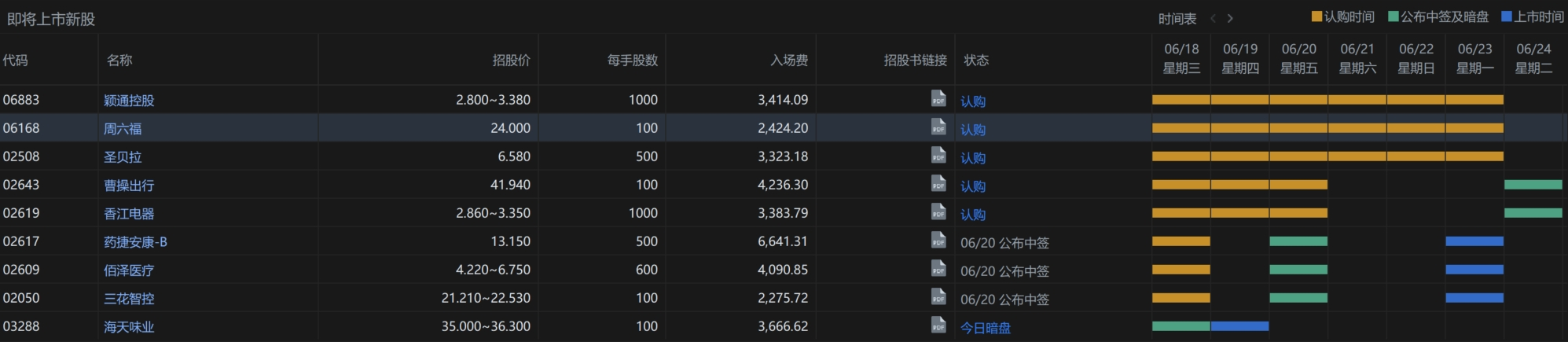Click 认购 link for 周六福
Viewport: 1568px width, 342px height.
[x=972, y=129]
